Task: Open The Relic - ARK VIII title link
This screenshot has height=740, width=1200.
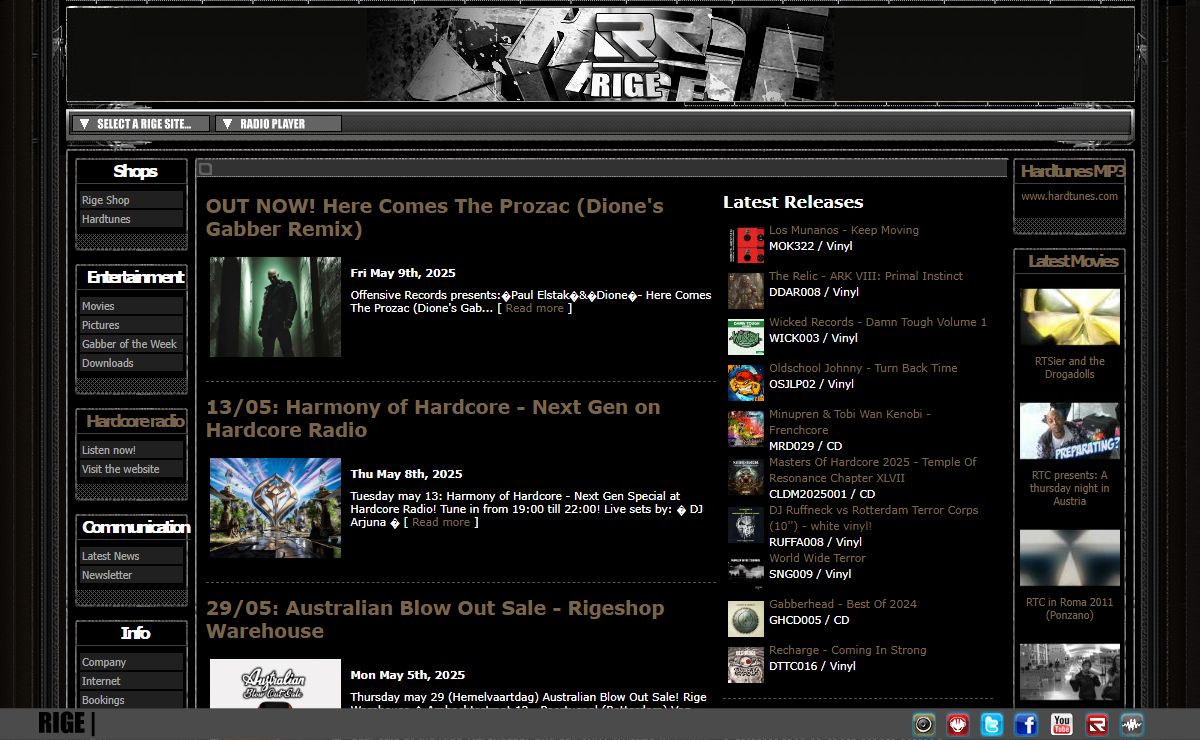Action: click(866, 276)
